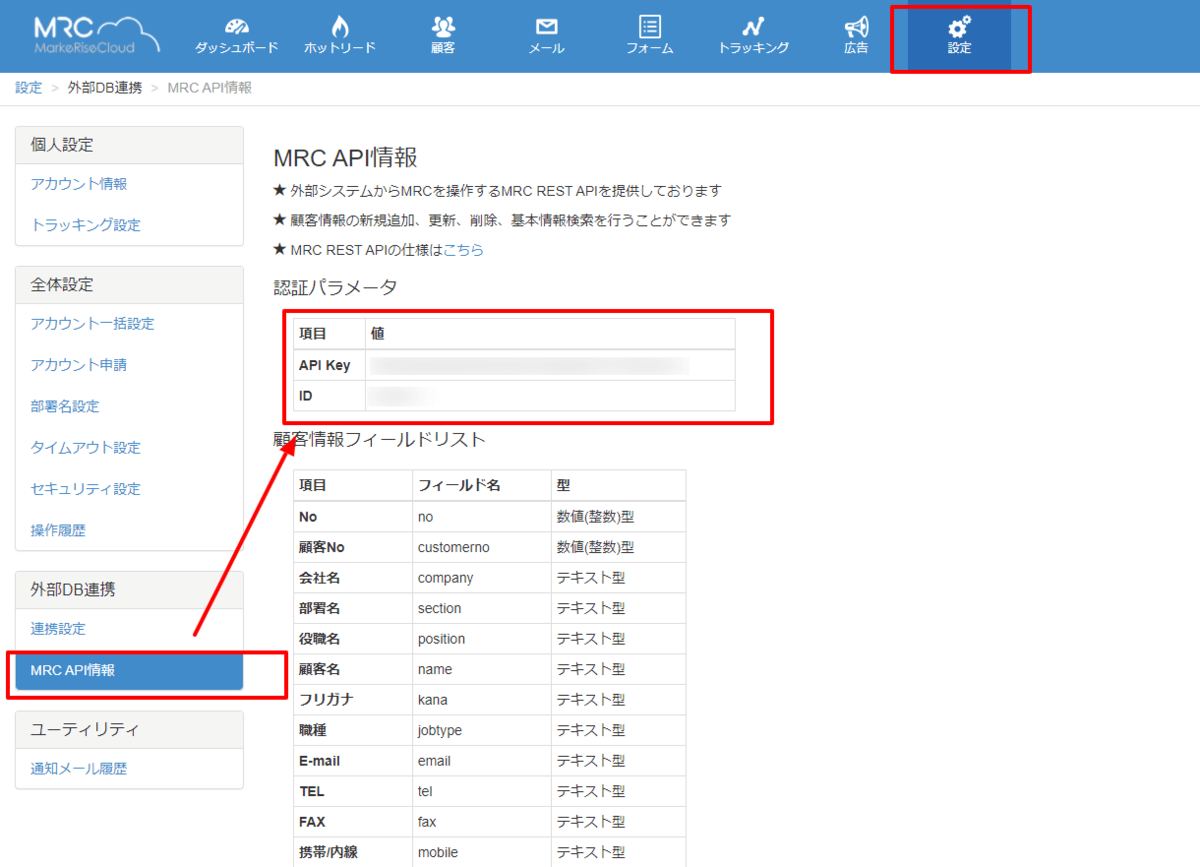Screen dimensions: 1200x867
Task: Open 通知メール履歴 in sidebar
Action: (79, 769)
